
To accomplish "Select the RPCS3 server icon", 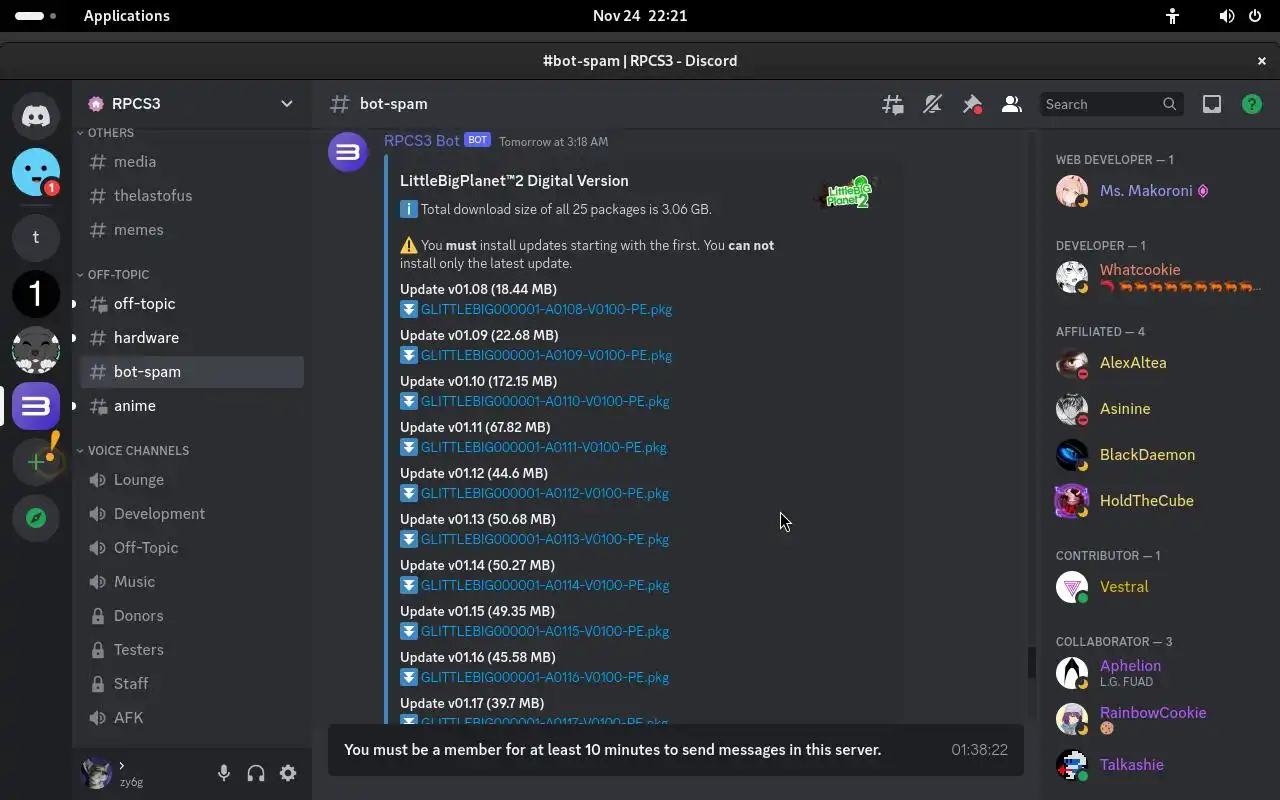I will (36, 406).
